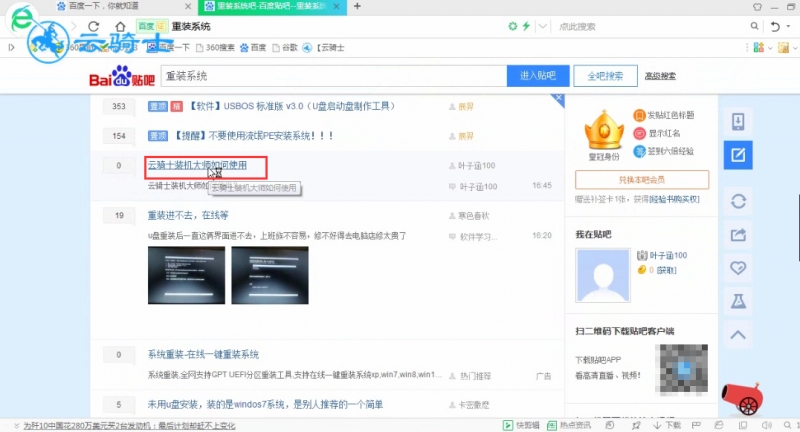The width and height of the screenshot is (800, 432).
Task: Go to the browser home page icon
Action: 120,27
